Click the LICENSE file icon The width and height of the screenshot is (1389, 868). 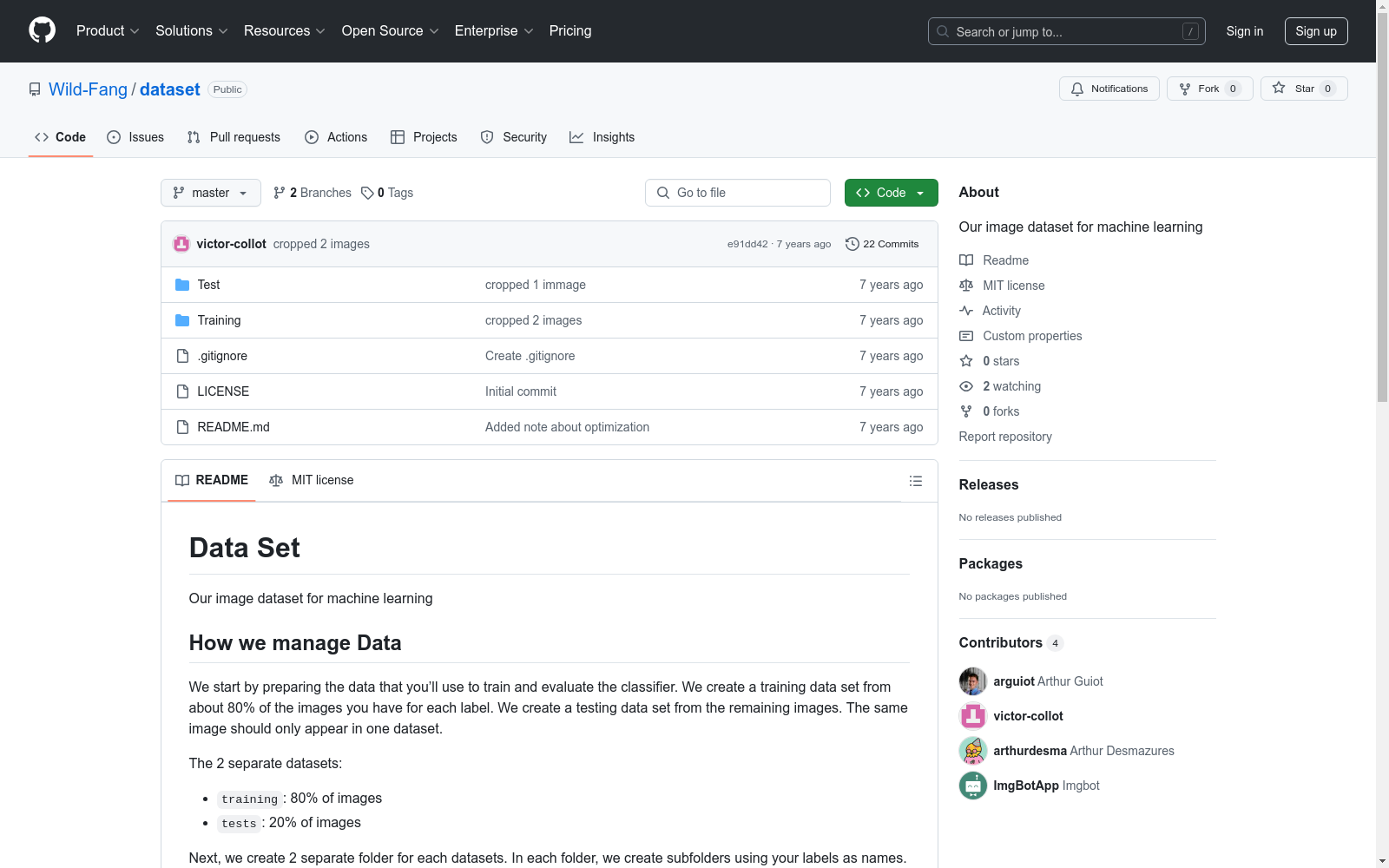[x=182, y=391]
